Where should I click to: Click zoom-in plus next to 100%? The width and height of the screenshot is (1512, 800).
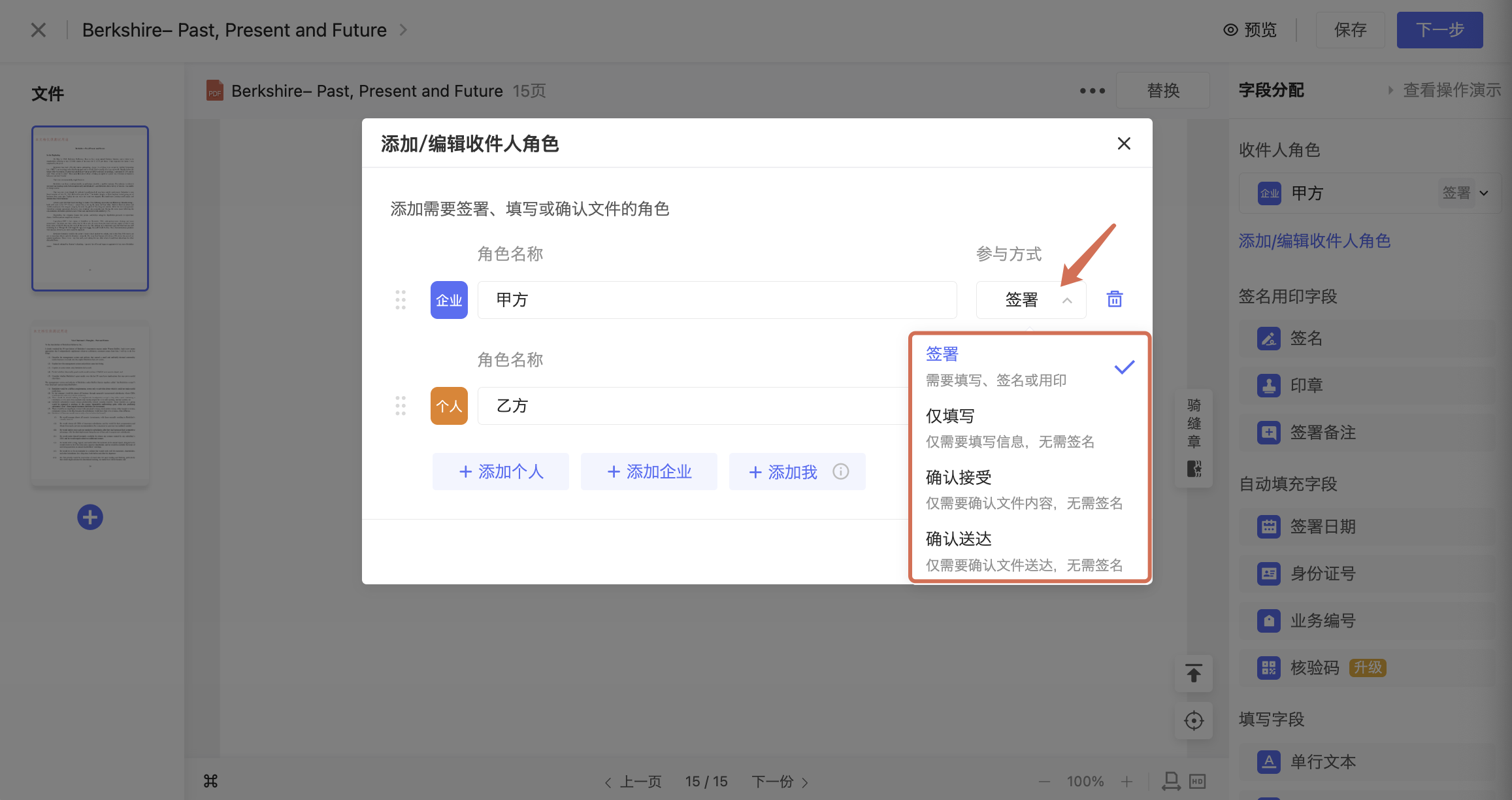point(1127,782)
